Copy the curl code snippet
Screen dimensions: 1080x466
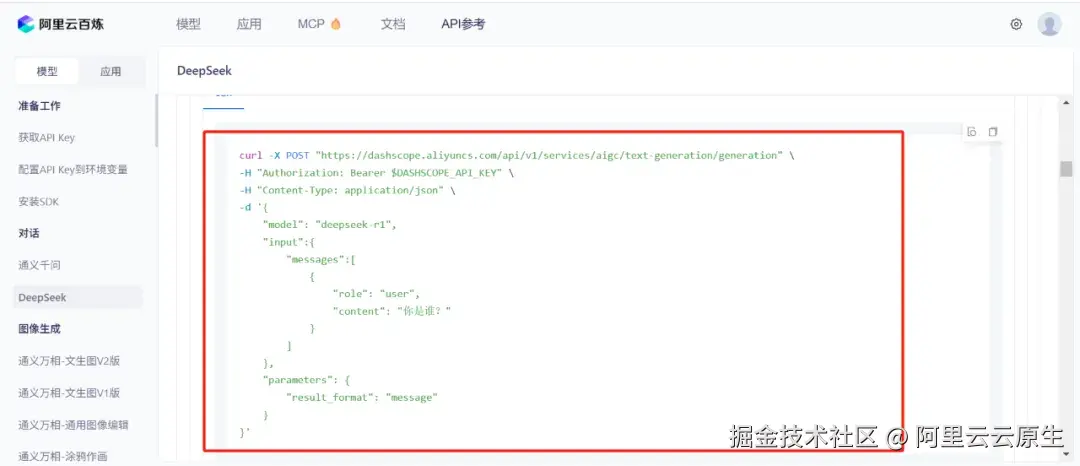click(993, 131)
